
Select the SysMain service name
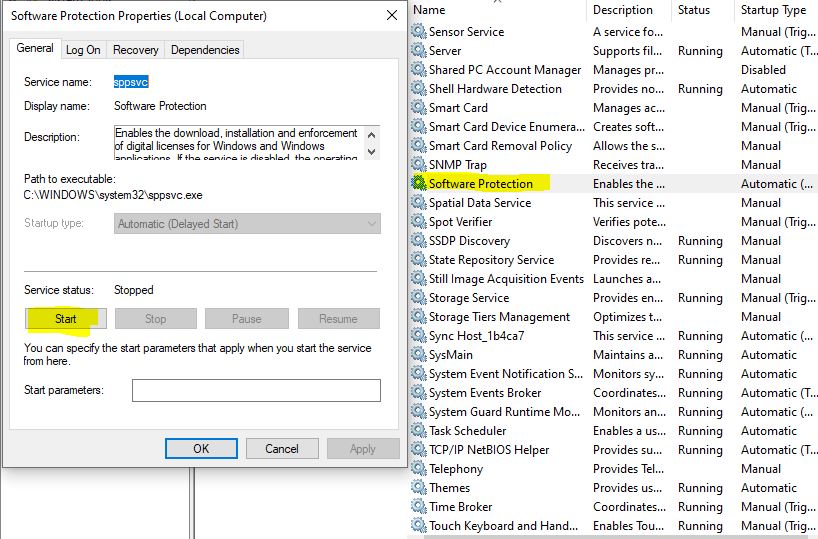pyautogui.click(x=451, y=355)
